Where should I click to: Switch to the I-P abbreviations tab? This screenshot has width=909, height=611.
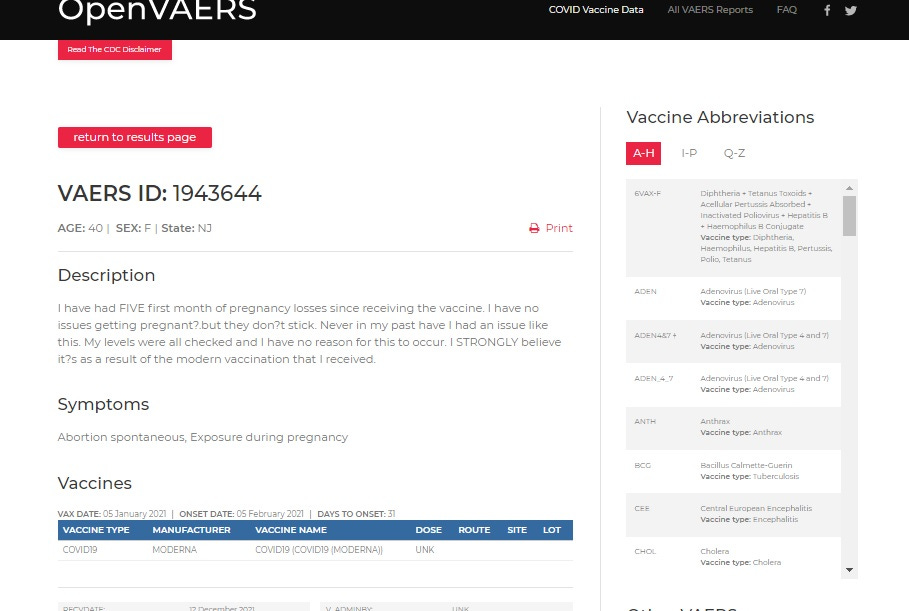click(x=689, y=154)
